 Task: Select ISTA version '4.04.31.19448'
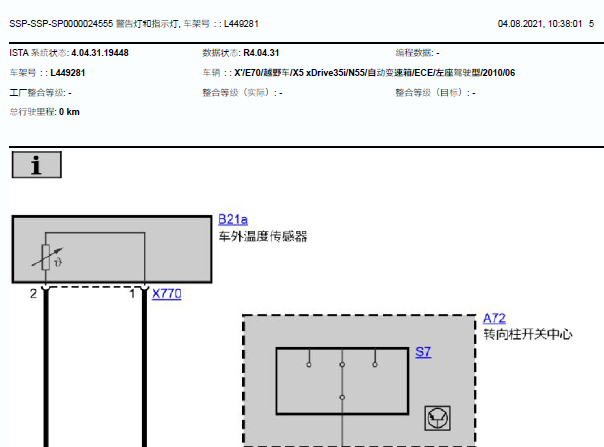[x=100, y=53]
